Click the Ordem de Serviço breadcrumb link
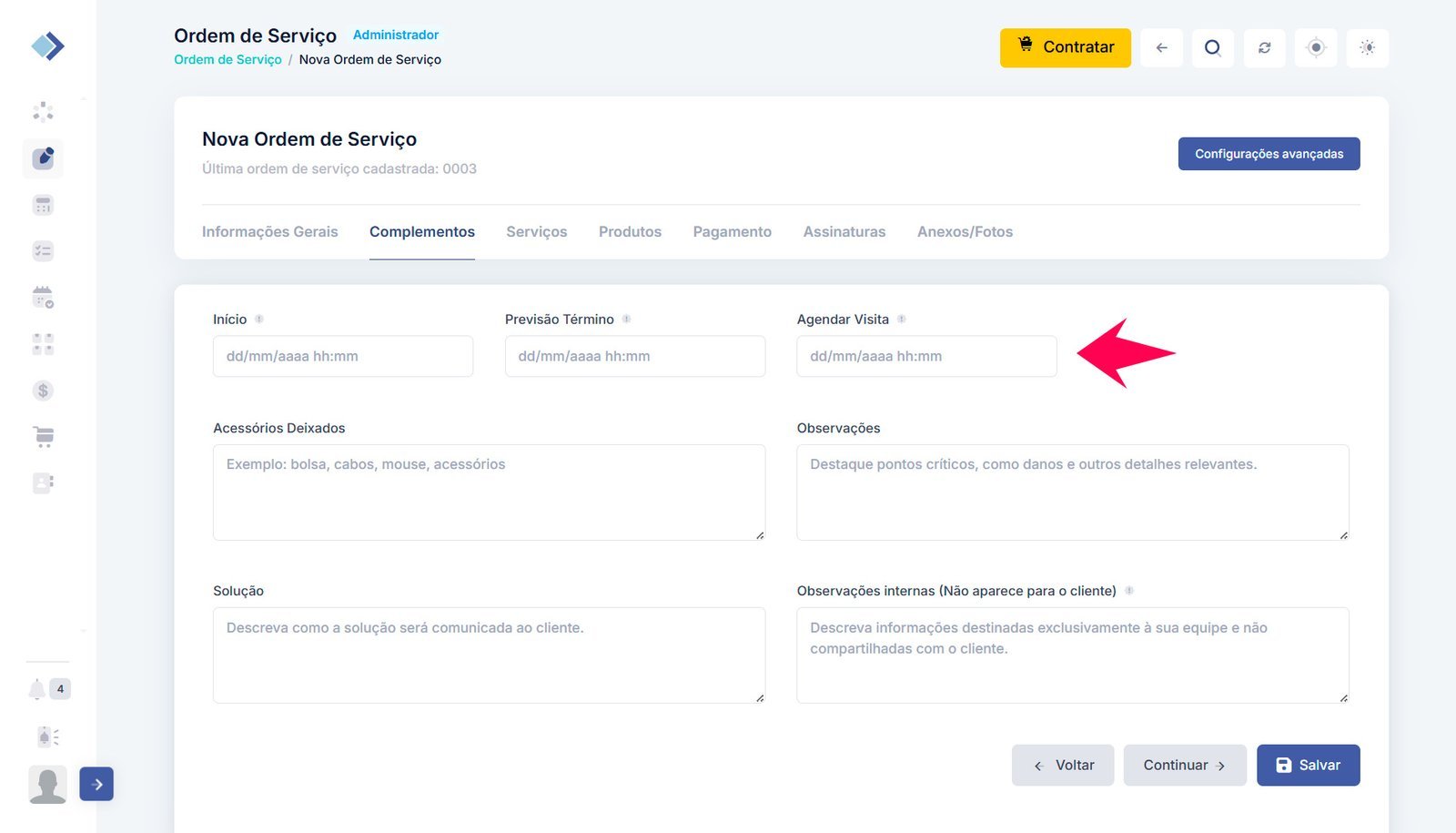The width and height of the screenshot is (1456, 833). click(x=227, y=59)
